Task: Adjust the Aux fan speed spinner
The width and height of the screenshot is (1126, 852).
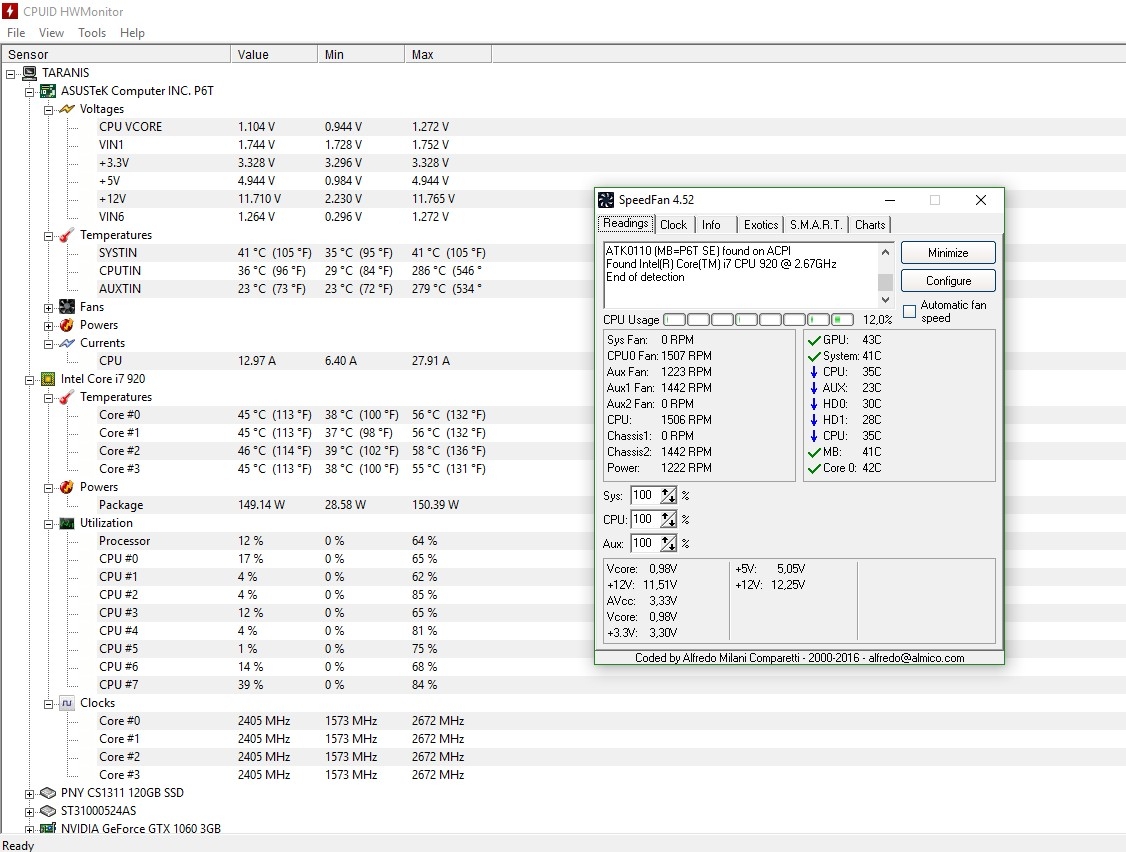Action: [x=668, y=544]
